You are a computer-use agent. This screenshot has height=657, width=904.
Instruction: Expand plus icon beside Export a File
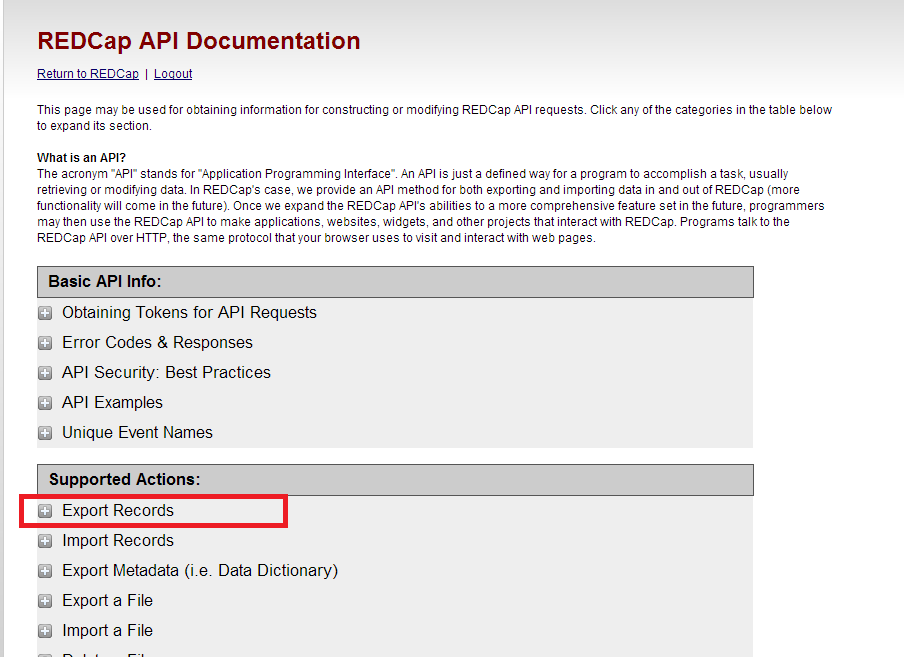[45, 601]
